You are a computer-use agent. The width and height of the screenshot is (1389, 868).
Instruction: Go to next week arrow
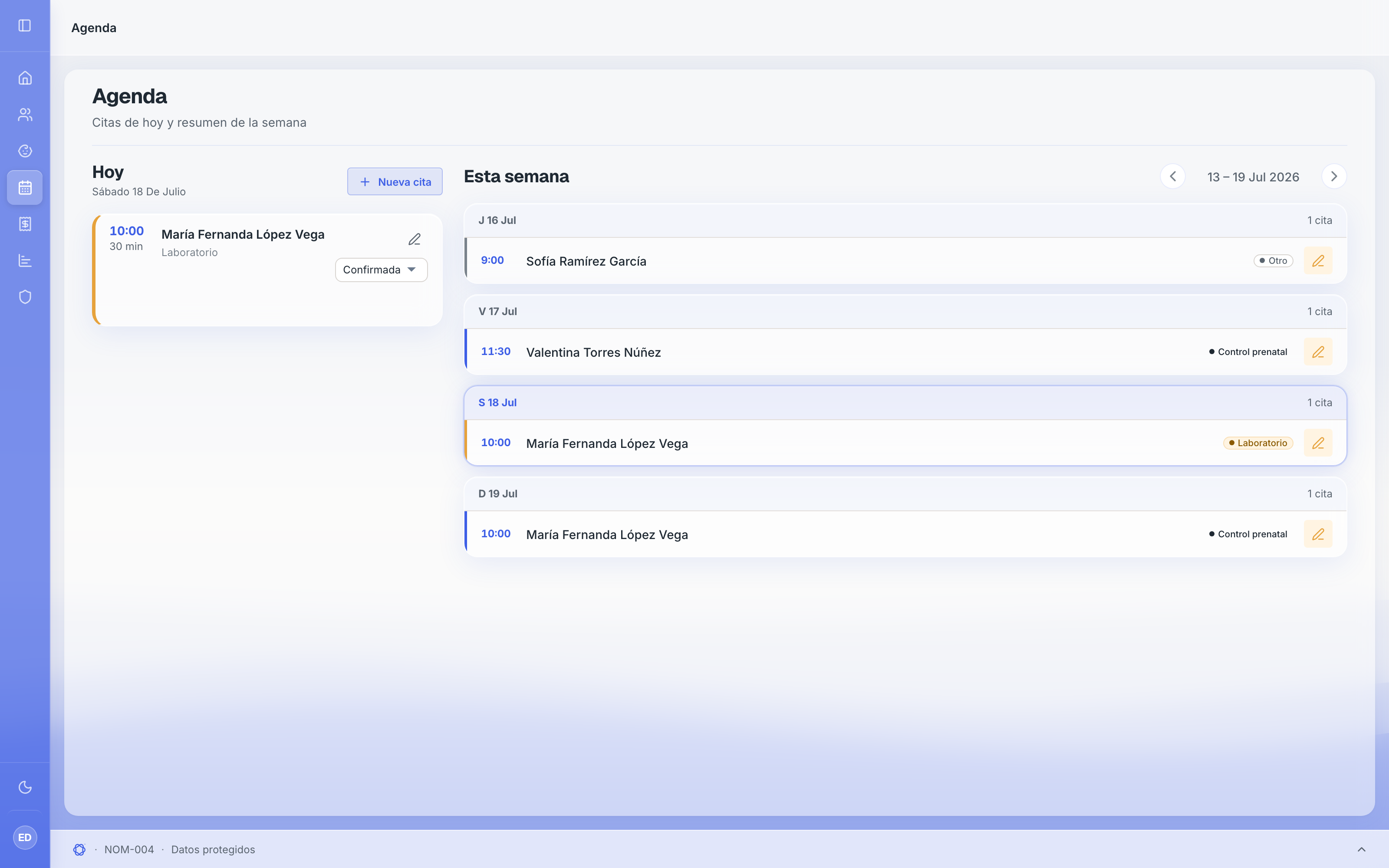[x=1334, y=176]
